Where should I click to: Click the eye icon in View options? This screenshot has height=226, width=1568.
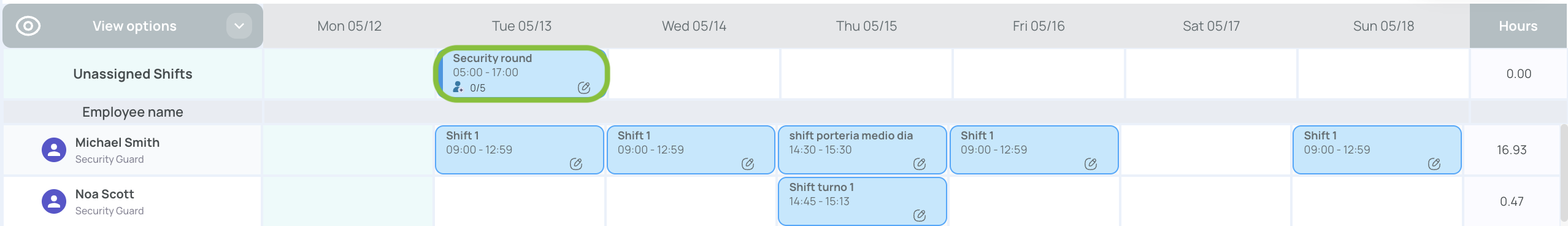pyautogui.click(x=28, y=26)
